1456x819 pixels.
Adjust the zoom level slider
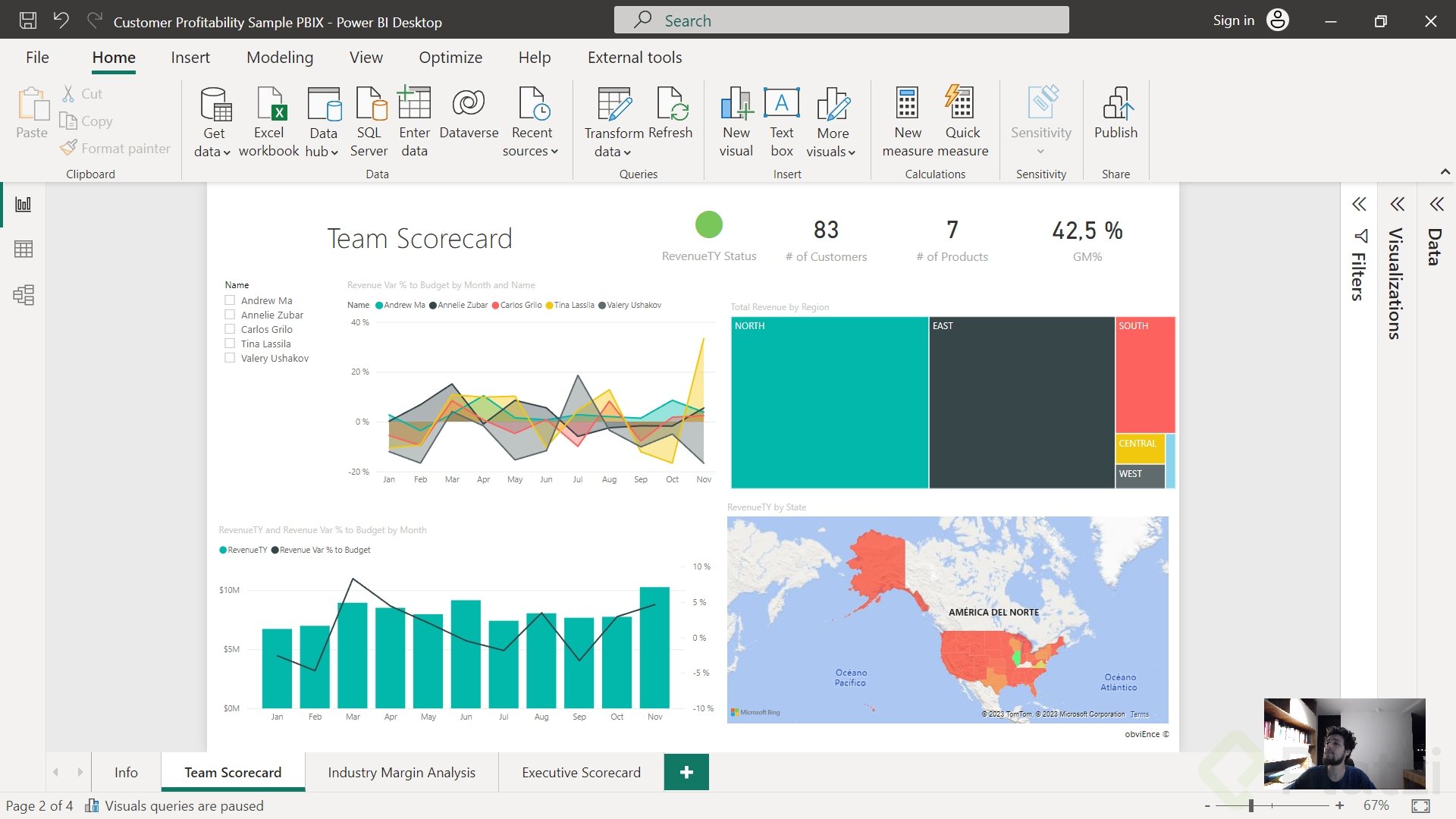pyautogui.click(x=1250, y=805)
